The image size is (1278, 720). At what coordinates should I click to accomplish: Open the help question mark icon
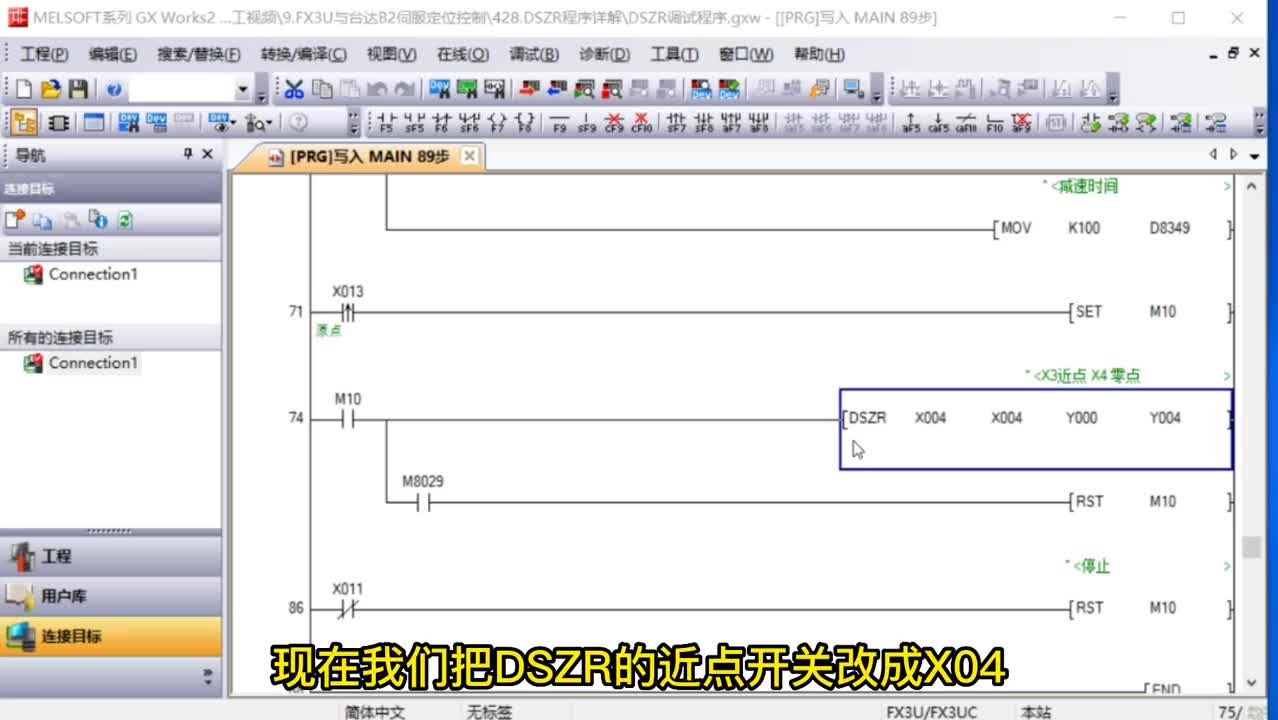[x=113, y=90]
